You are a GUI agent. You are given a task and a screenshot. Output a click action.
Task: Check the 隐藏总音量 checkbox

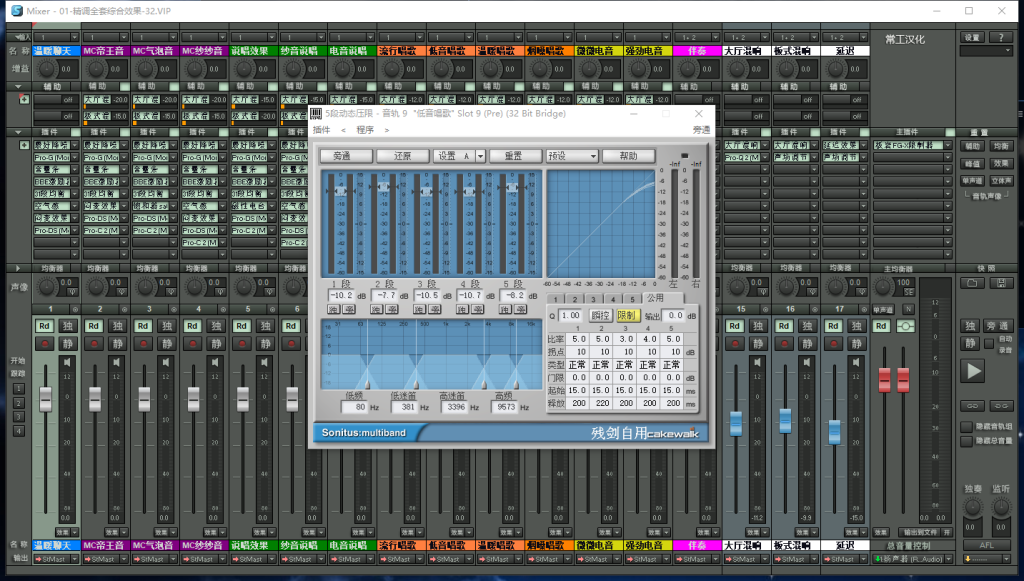967,441
